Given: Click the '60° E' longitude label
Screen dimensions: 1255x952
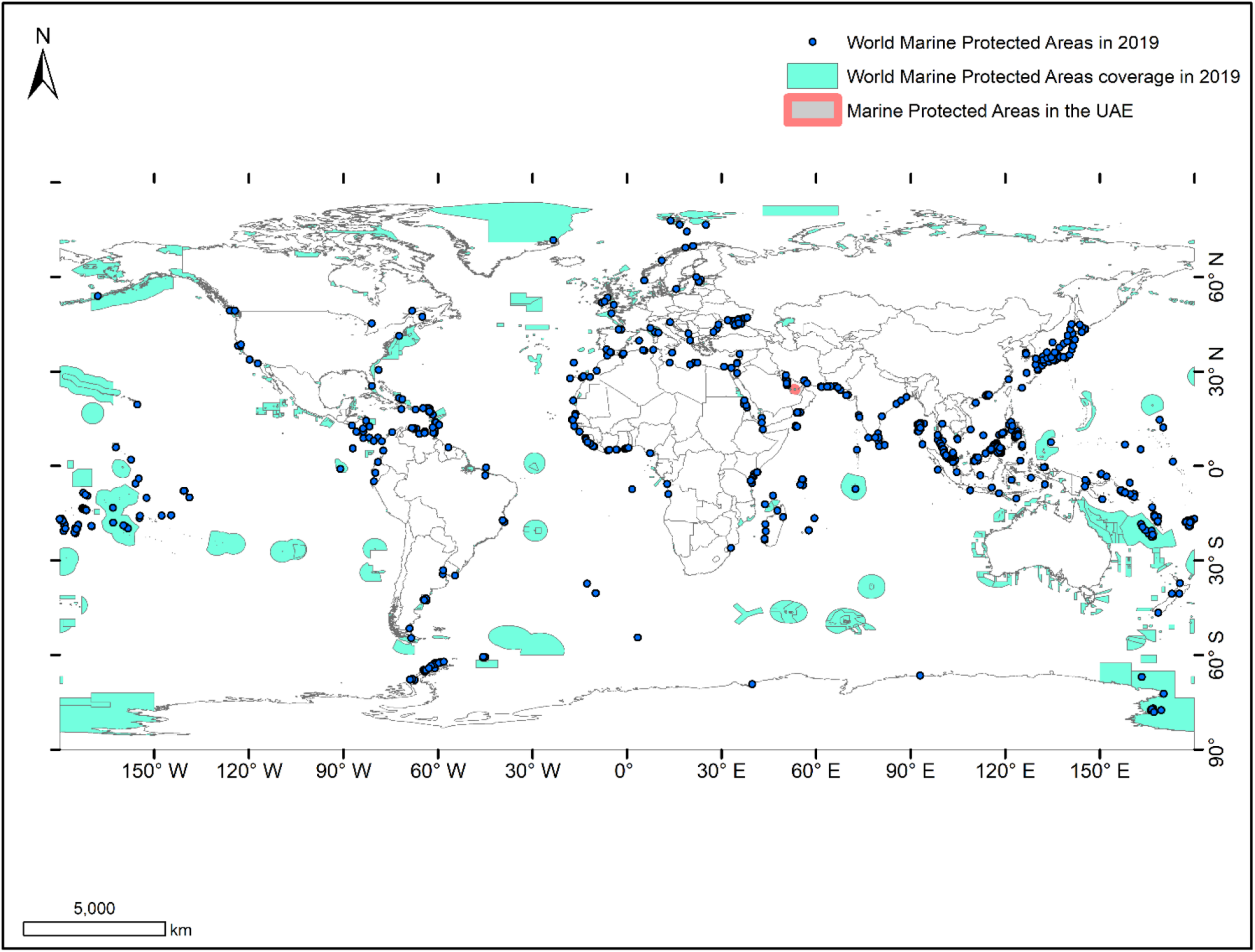Looking at the screenshot, I should [815, 771].
